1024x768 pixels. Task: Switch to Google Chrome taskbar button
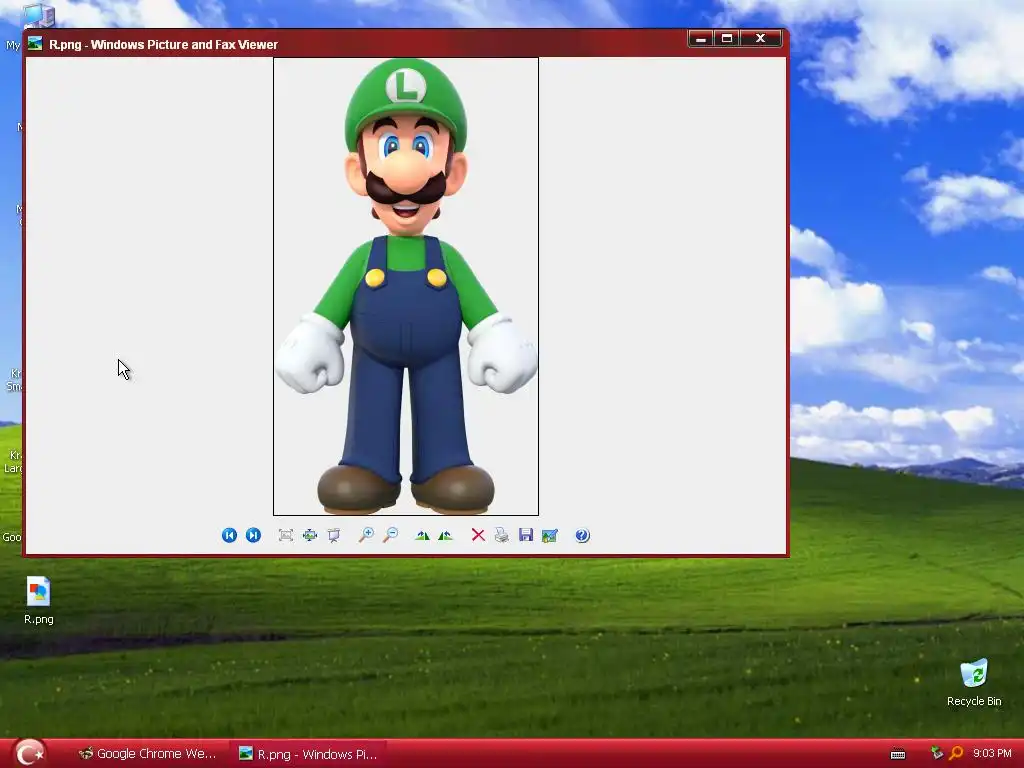click(148, 754)
